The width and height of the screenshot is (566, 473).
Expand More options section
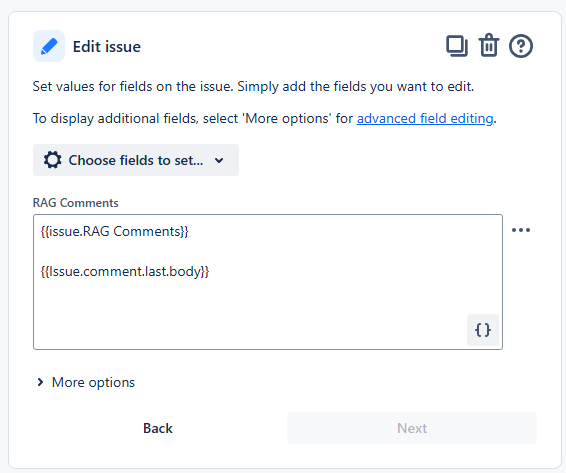[x=86, y=382]
